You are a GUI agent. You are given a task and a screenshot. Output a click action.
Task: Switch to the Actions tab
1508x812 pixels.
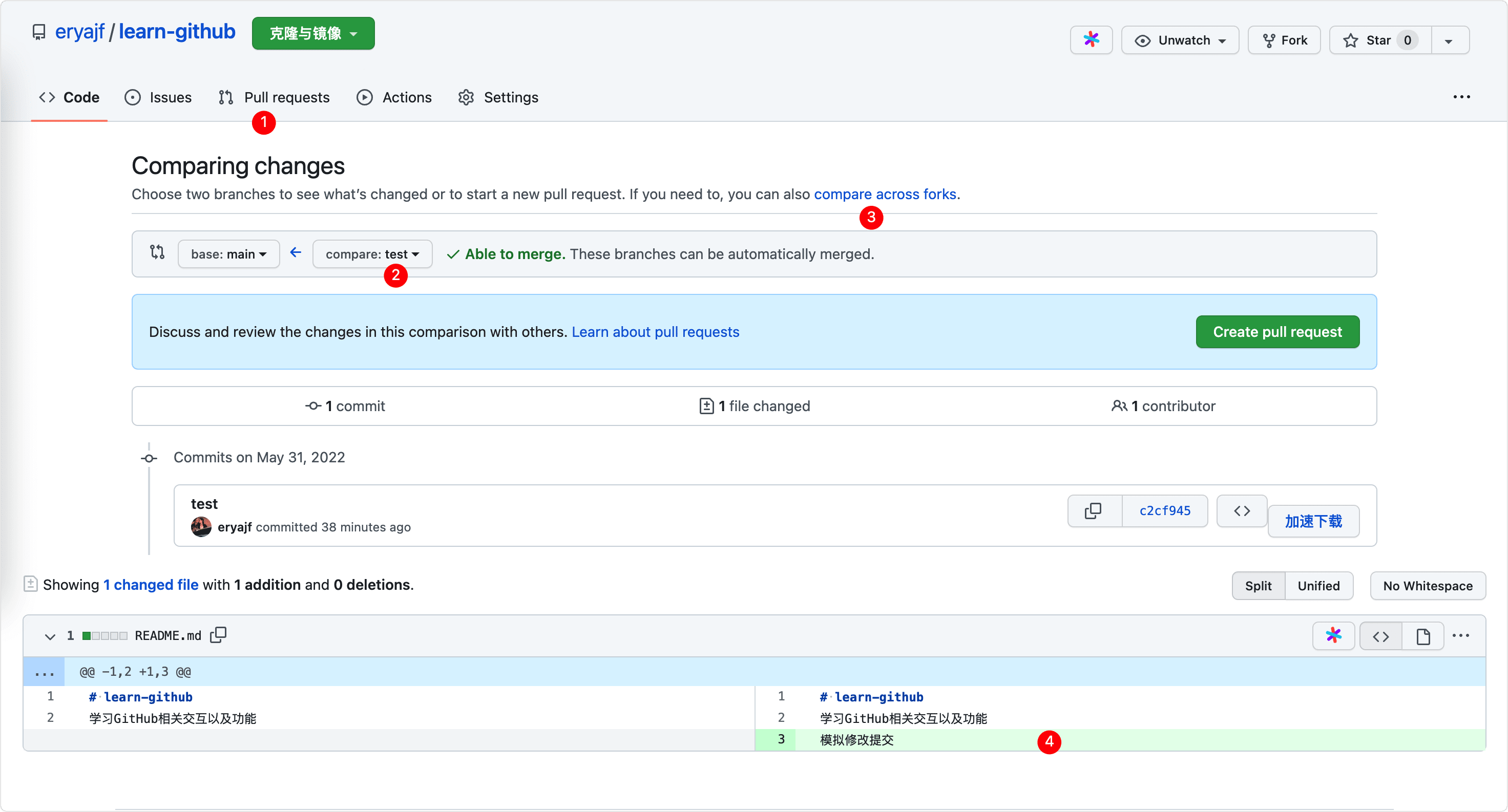coord(394,97)
